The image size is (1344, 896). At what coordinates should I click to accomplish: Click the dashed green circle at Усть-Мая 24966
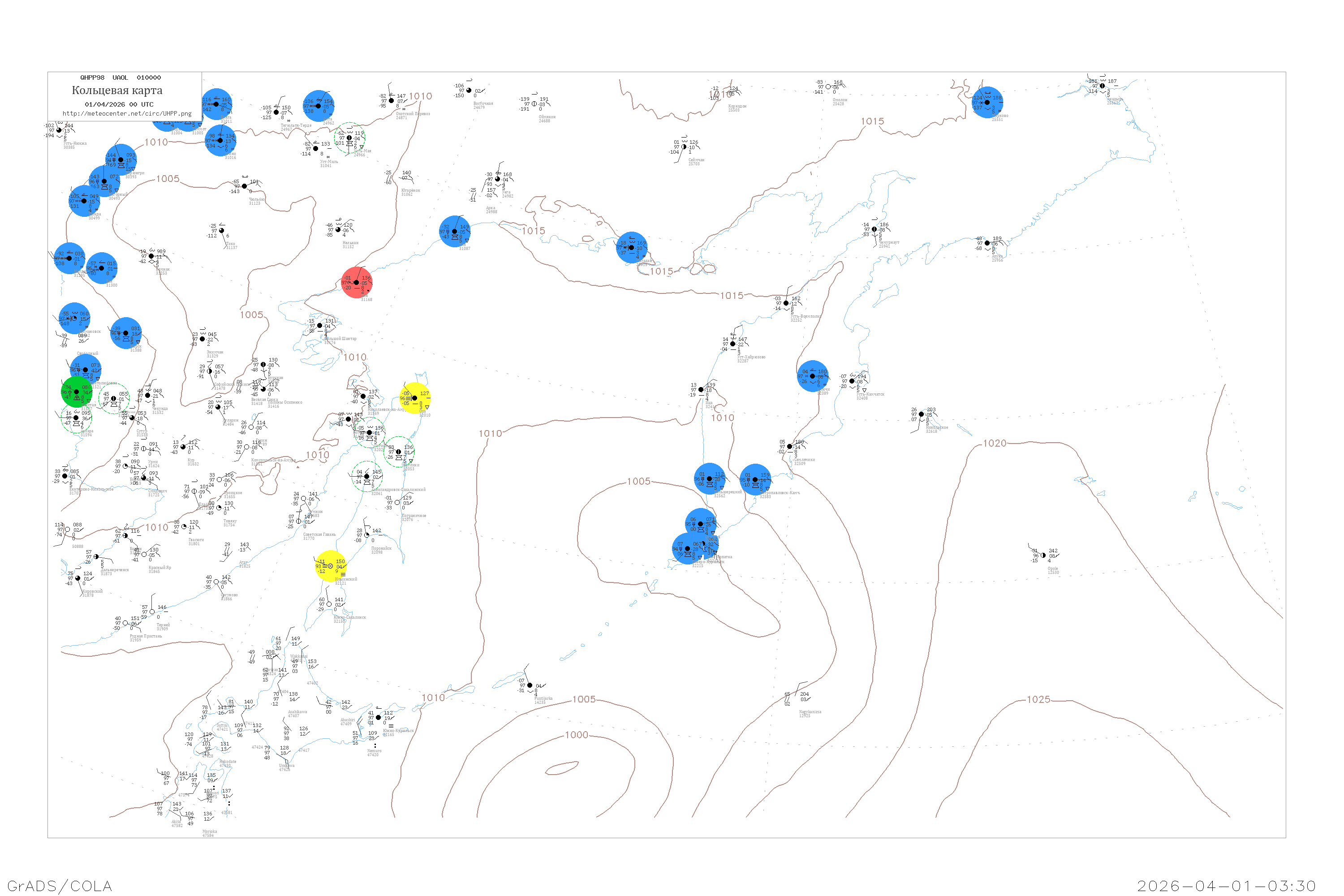350,138
